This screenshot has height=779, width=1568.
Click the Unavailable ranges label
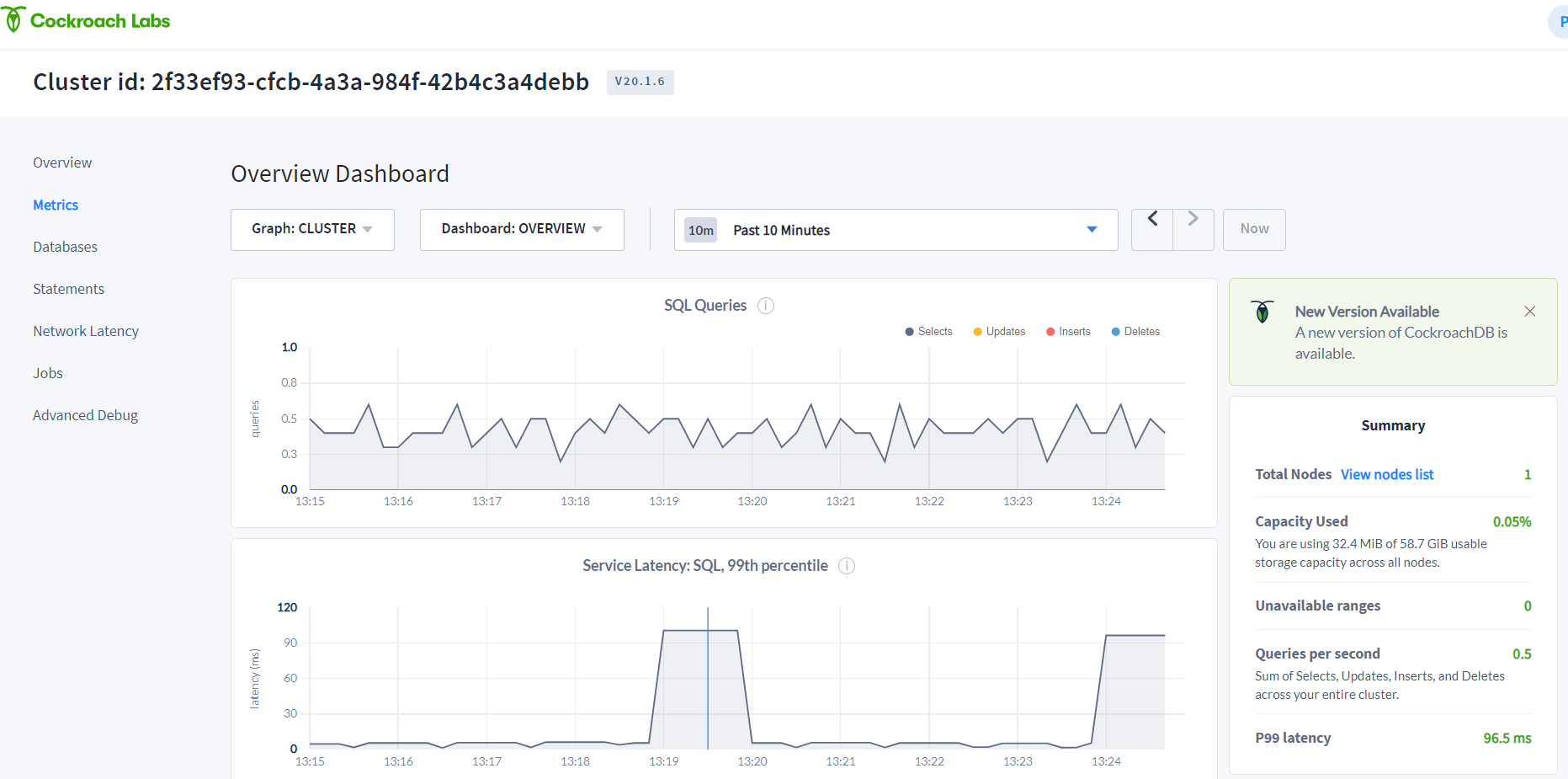point(1318,606)
